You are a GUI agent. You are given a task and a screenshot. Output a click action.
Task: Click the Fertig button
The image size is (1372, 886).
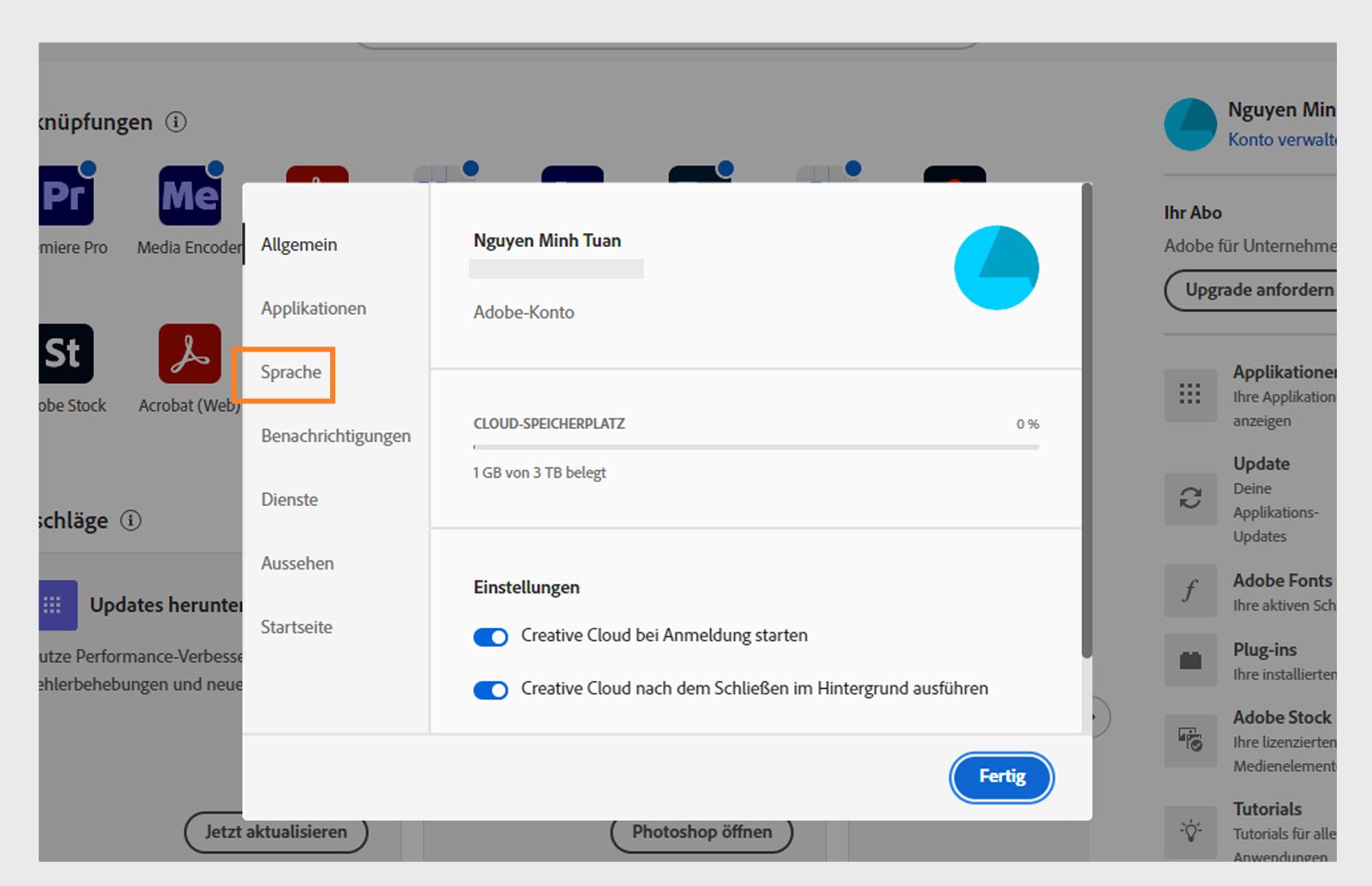(x=1001, y=777)
